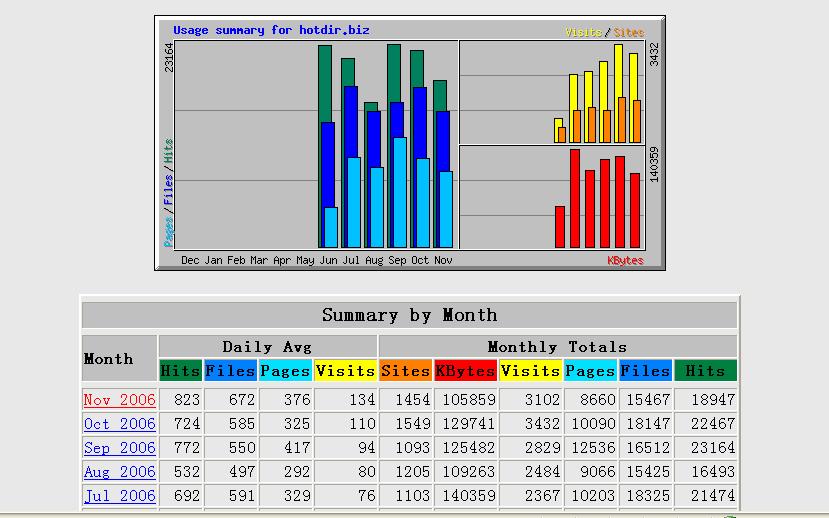Image resolution: width=829 pixels, height=518 pixels.
Task: Select the Nov 2006 KBytes value 105859
Action: pos(469,400)
